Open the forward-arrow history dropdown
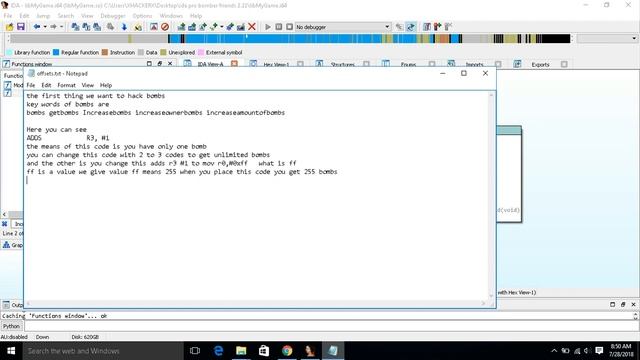The height and width of the screenshot is (360, 640). 61,27
